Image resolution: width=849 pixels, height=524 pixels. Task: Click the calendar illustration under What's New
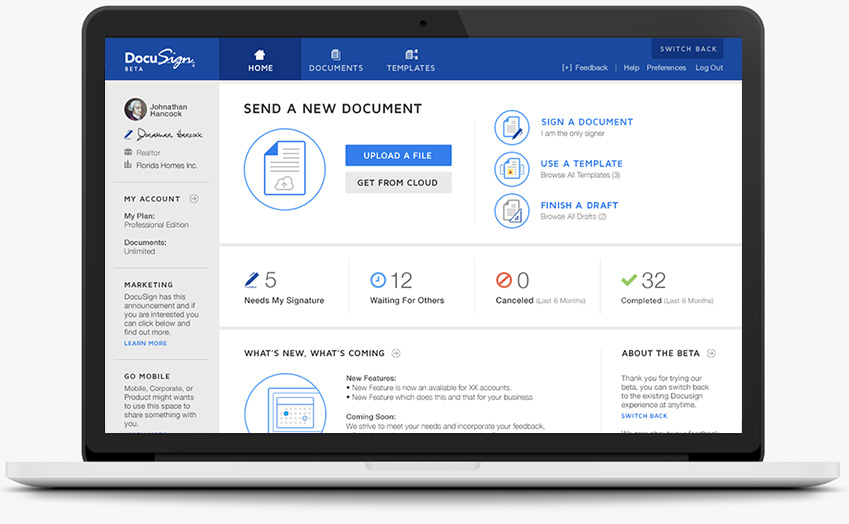pyautogui.click(x=285, y=403)
